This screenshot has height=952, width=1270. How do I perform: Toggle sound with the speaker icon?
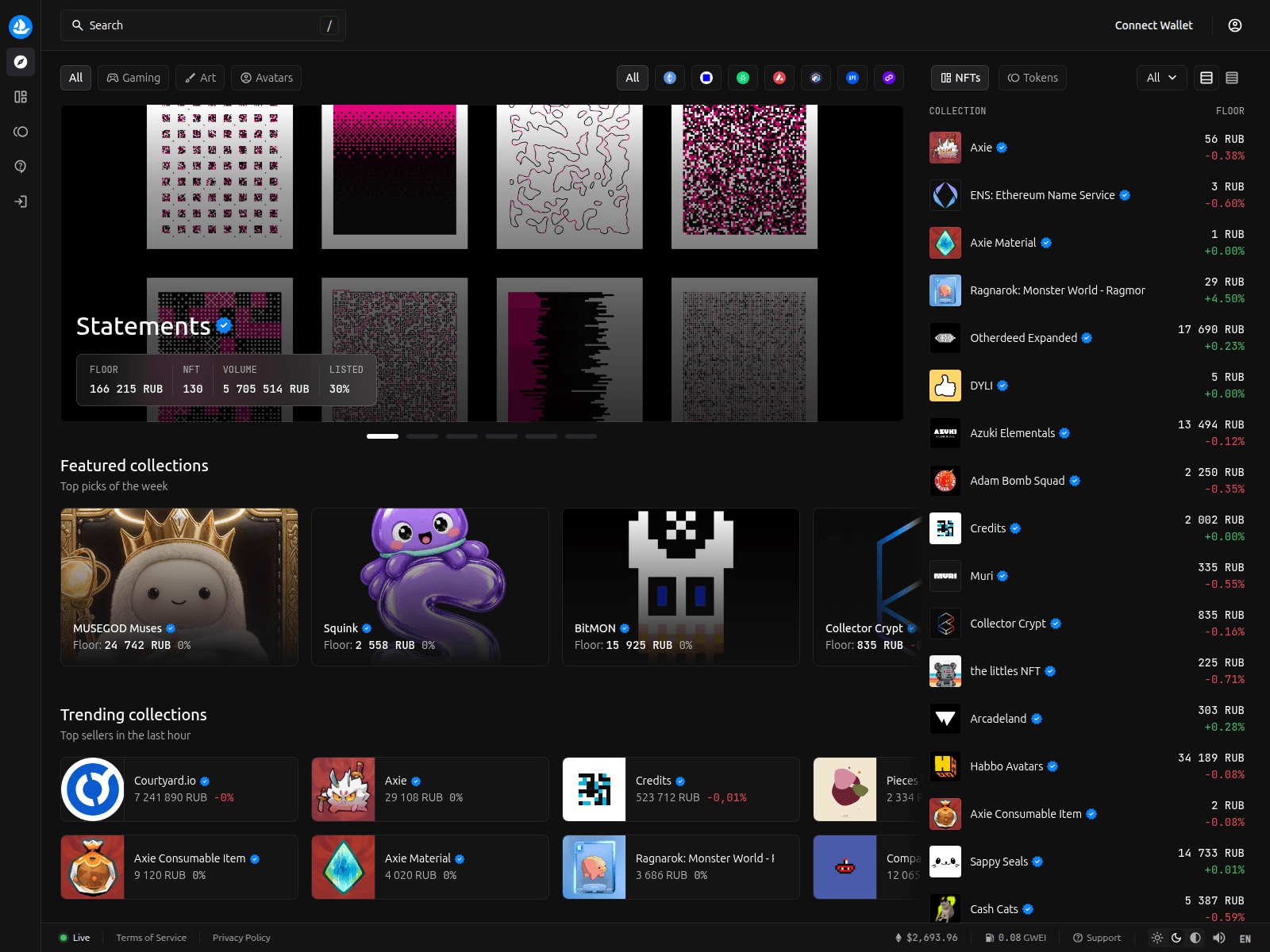[1219, 938]
